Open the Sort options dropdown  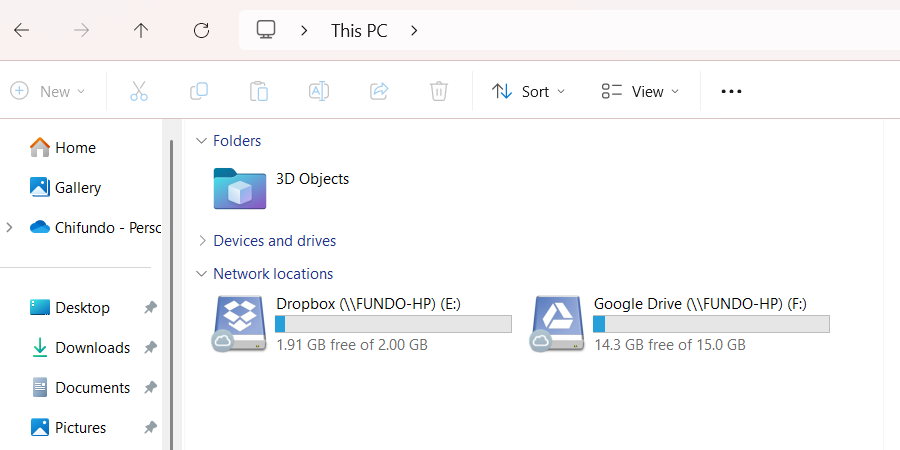529,91
